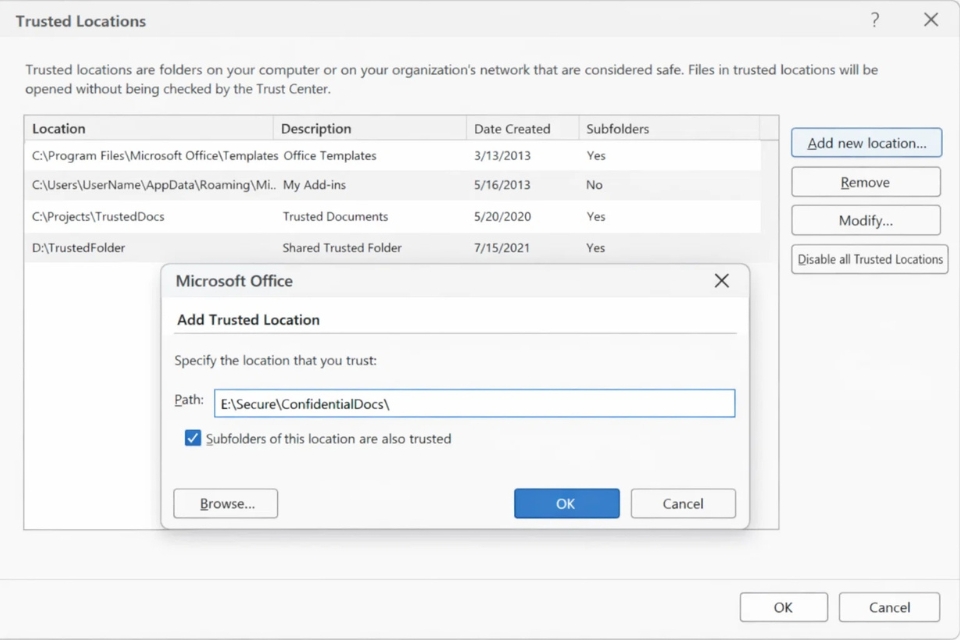This screenshot has height=640, width=960.
Task: Select the D:\TrustedFolder row
Action: 120,247
